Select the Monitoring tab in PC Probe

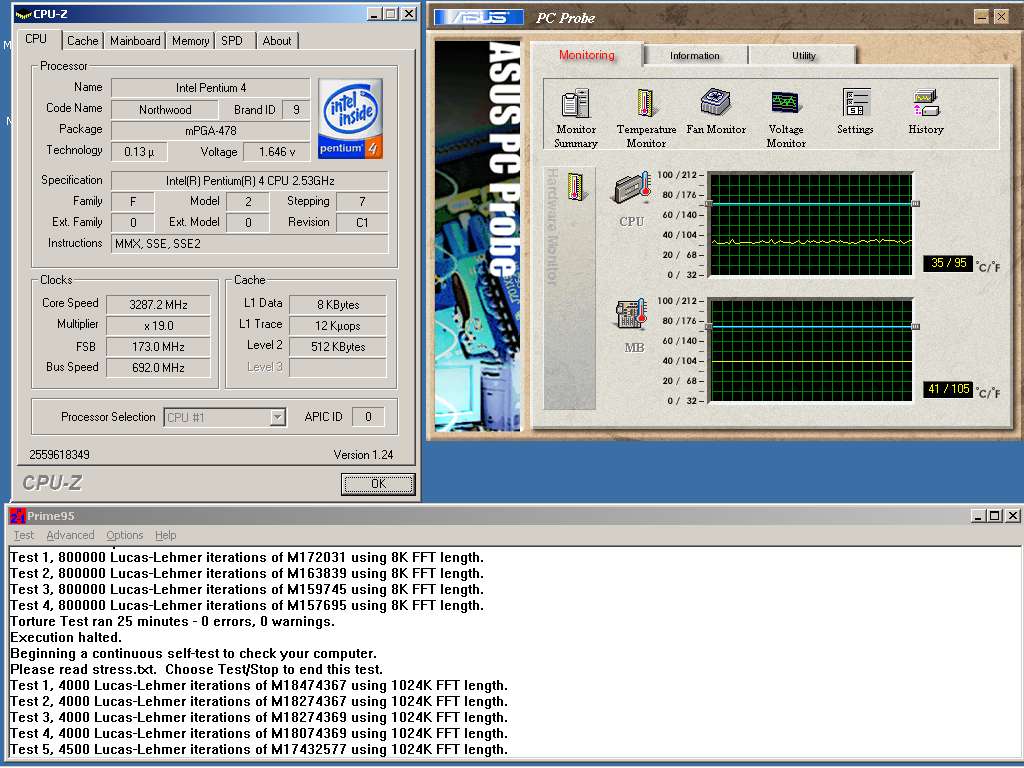[586, 55]
